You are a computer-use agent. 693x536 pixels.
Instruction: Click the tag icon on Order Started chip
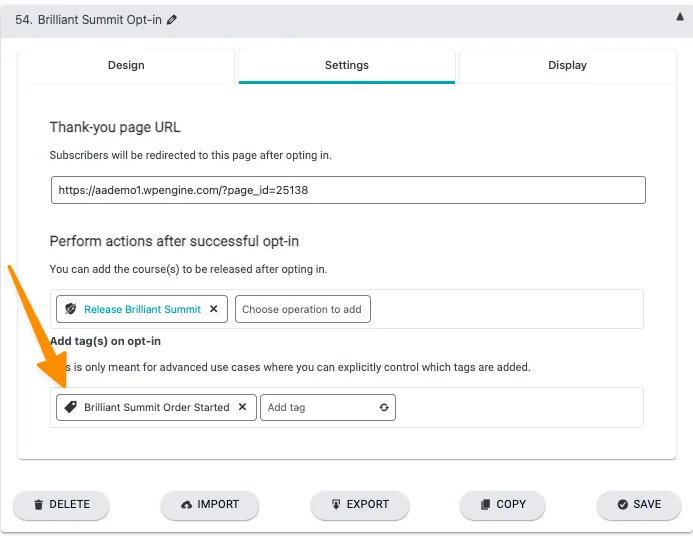(x=70, y=408)
